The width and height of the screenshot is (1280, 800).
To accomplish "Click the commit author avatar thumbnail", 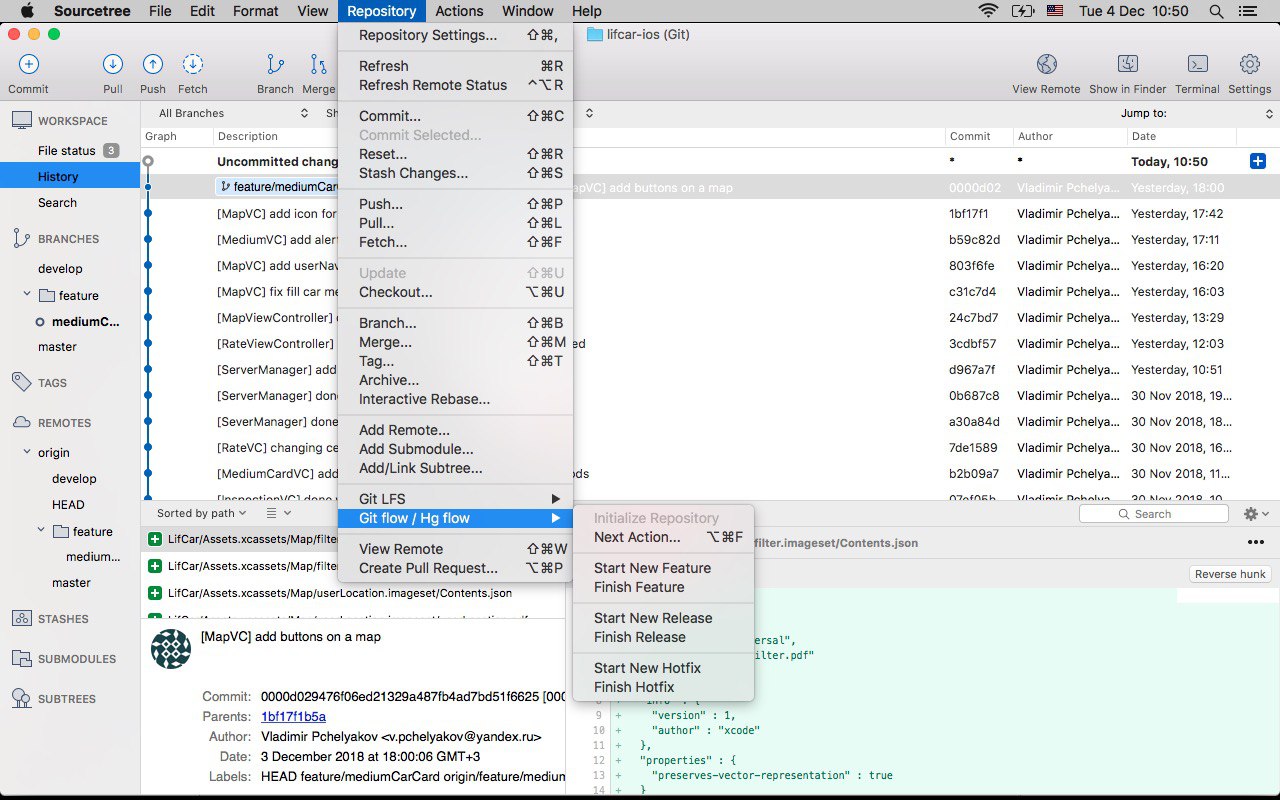I will [x=171, y=649].
